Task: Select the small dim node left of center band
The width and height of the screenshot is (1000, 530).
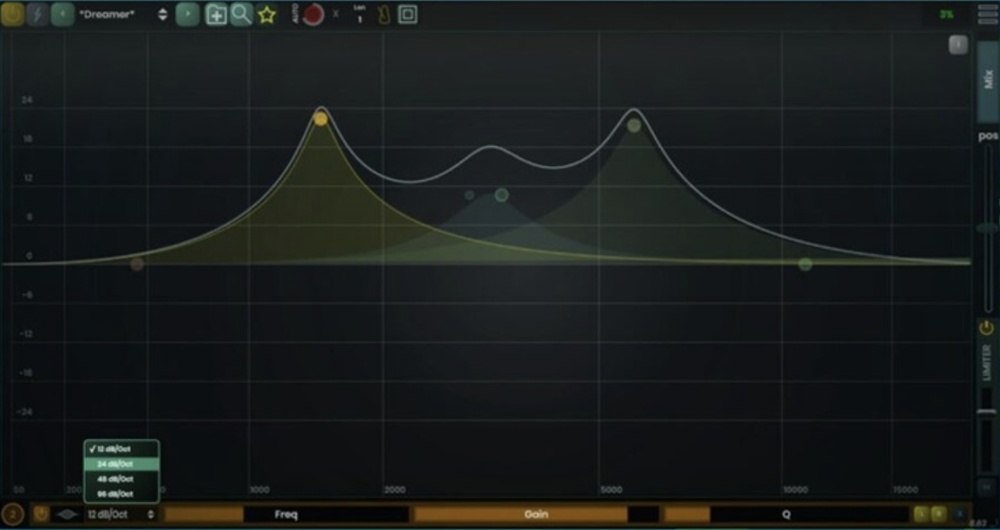Action: pos(470,195)
